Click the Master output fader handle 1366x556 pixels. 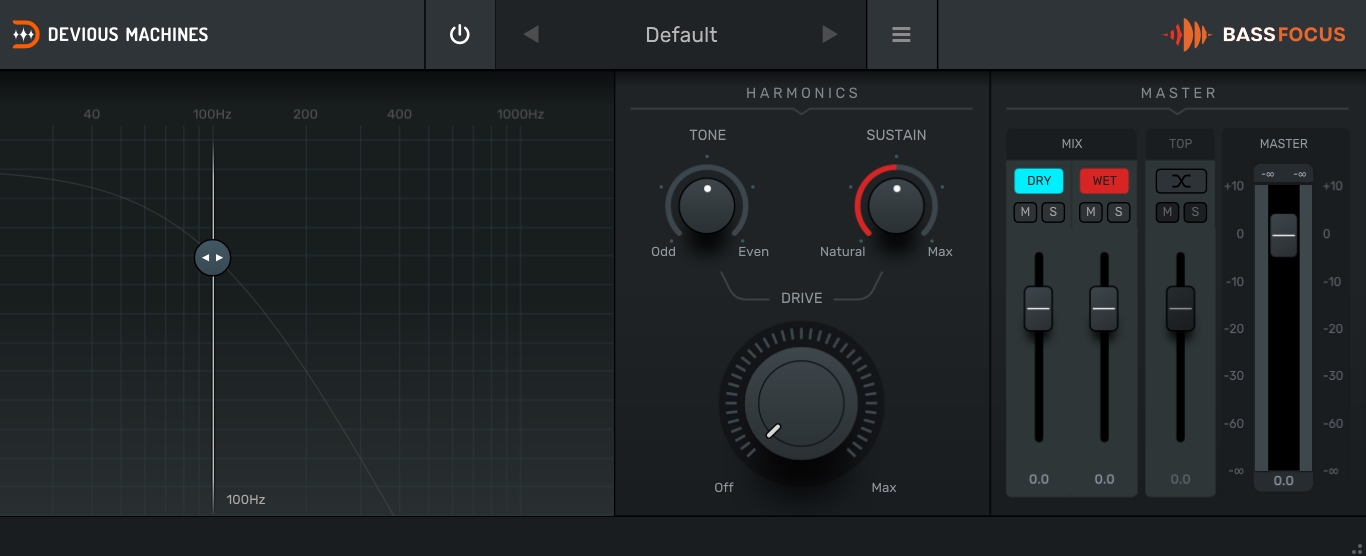coord(1284,235)
